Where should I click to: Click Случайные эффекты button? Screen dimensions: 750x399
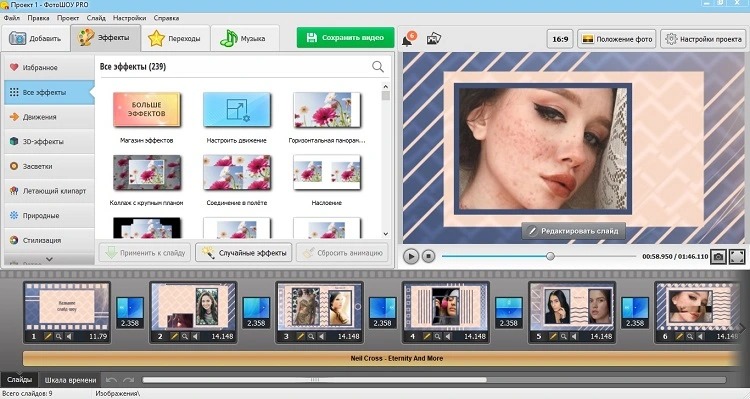coord(244,253)
